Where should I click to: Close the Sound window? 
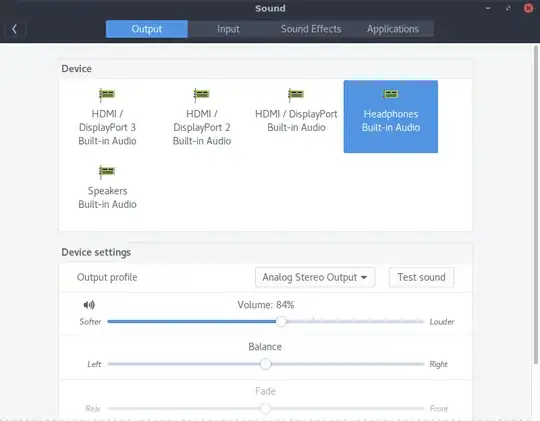528,8
